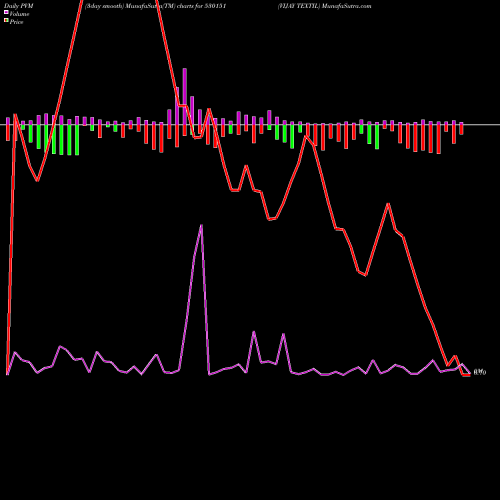Click the '(VIJAY TEXTIL) MunafaSutra.com' text
Viewport: 500px width, 500px height.
pos(324,6)
